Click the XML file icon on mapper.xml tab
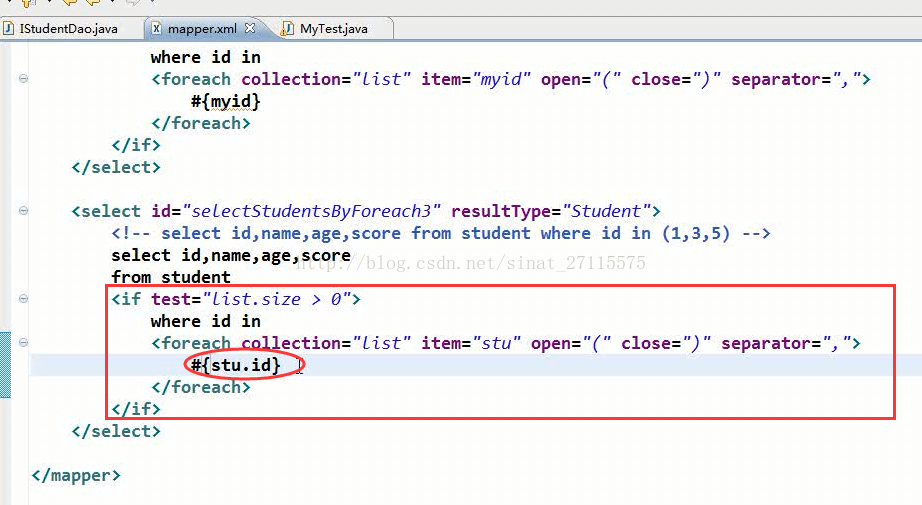Viewport: 922px width, 505px height. coord(156,28)
